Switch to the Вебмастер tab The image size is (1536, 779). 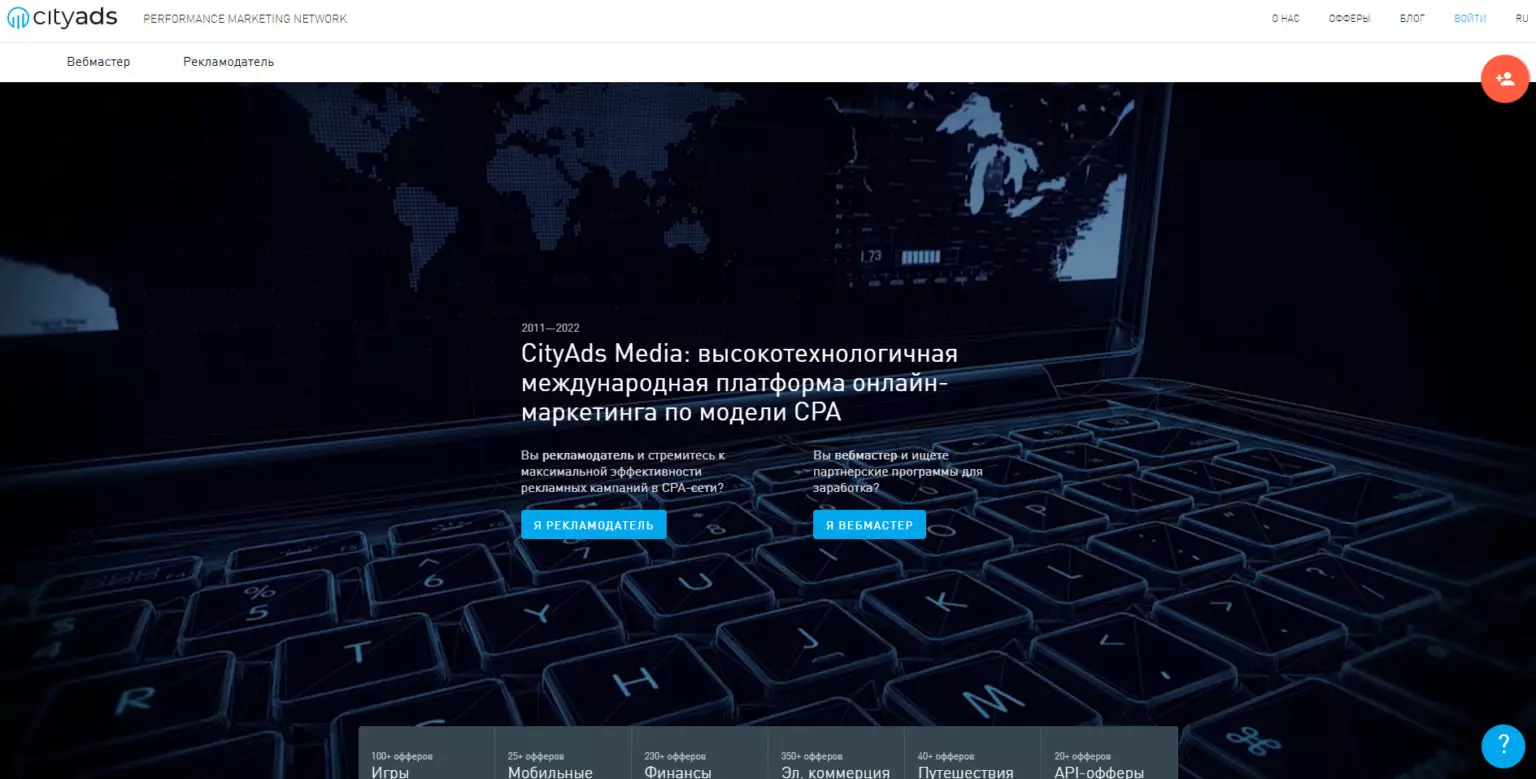(99, 62)
